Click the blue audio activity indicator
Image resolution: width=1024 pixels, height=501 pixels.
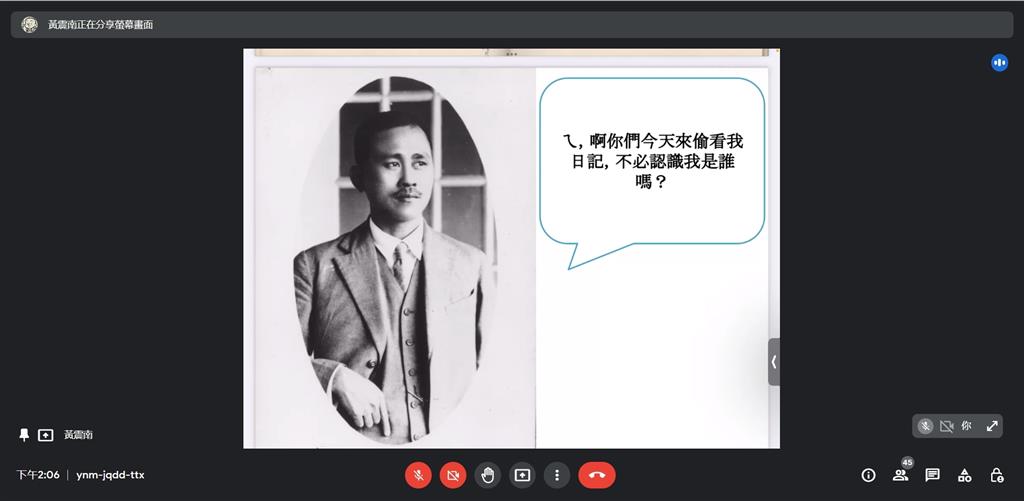pos(999,63)
